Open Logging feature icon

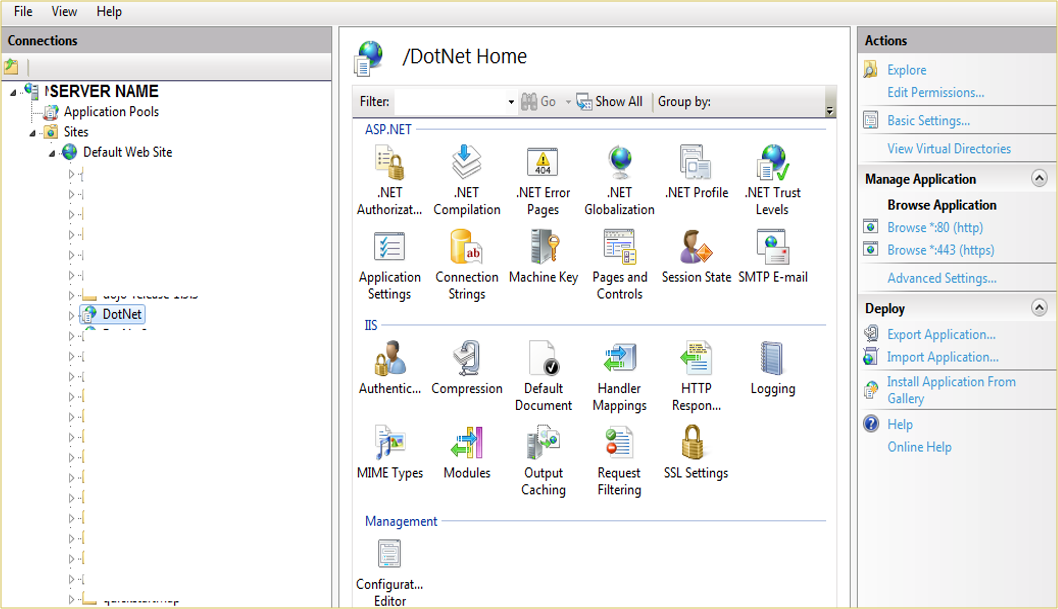coord(773,368)
